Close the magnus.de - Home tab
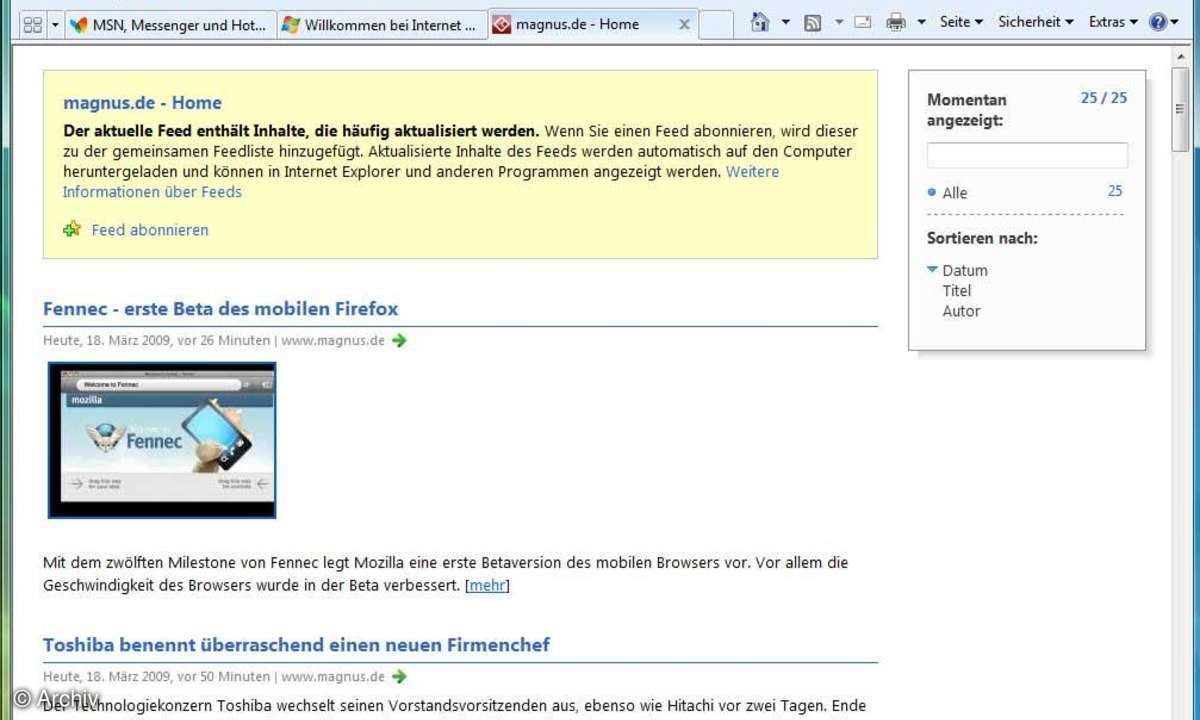The width and height of the screenshot is (1200, 720). (x=684, y=25)
